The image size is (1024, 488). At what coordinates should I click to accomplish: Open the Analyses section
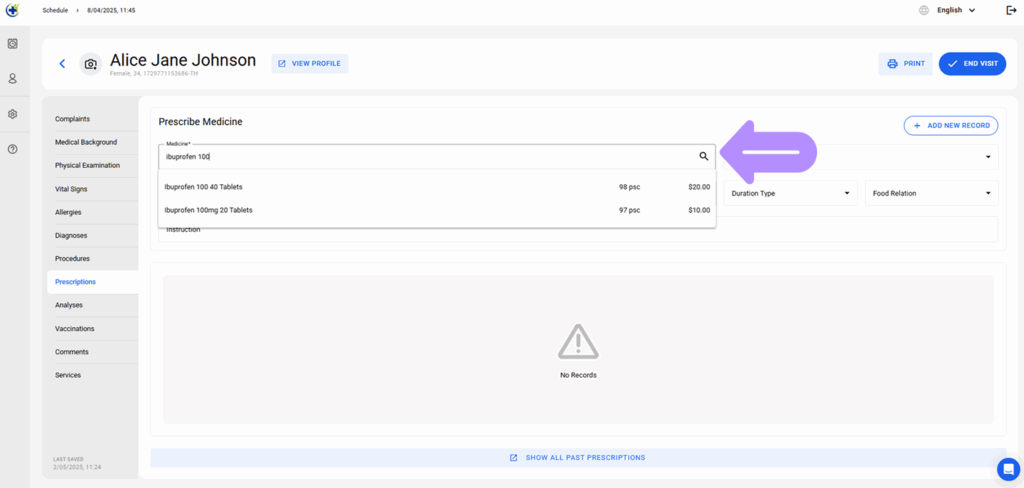click(x=69, y=305)
